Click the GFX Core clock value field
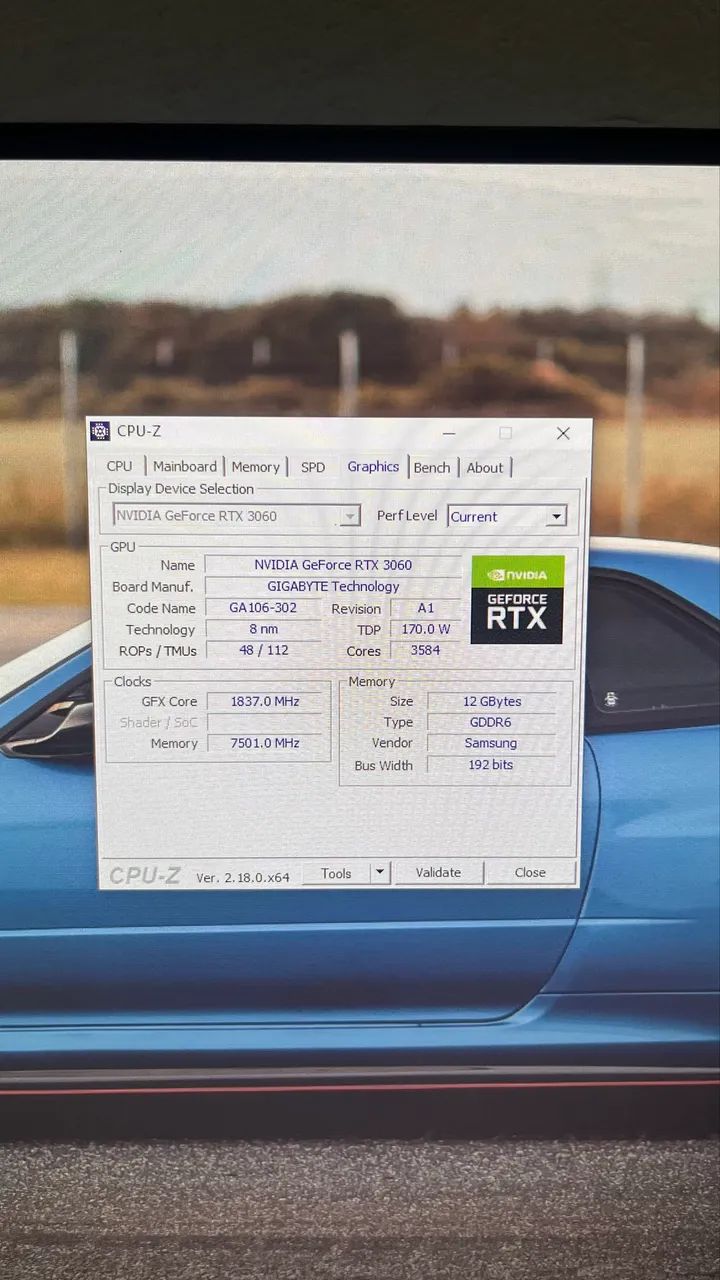This screenshot has width=720, height=1280. pos(265,701)
